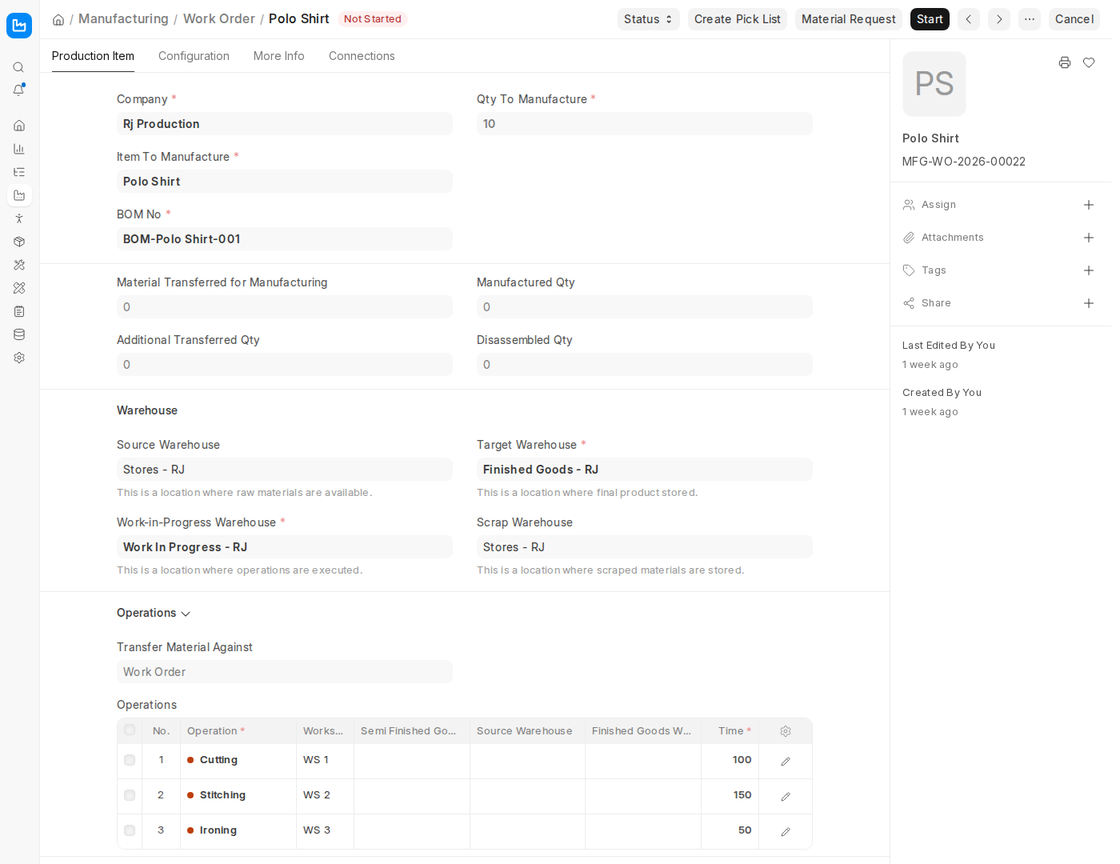The width and height of the screenshot is (1120, 864).
Task: Click the BOM No field
Action: 284,239
